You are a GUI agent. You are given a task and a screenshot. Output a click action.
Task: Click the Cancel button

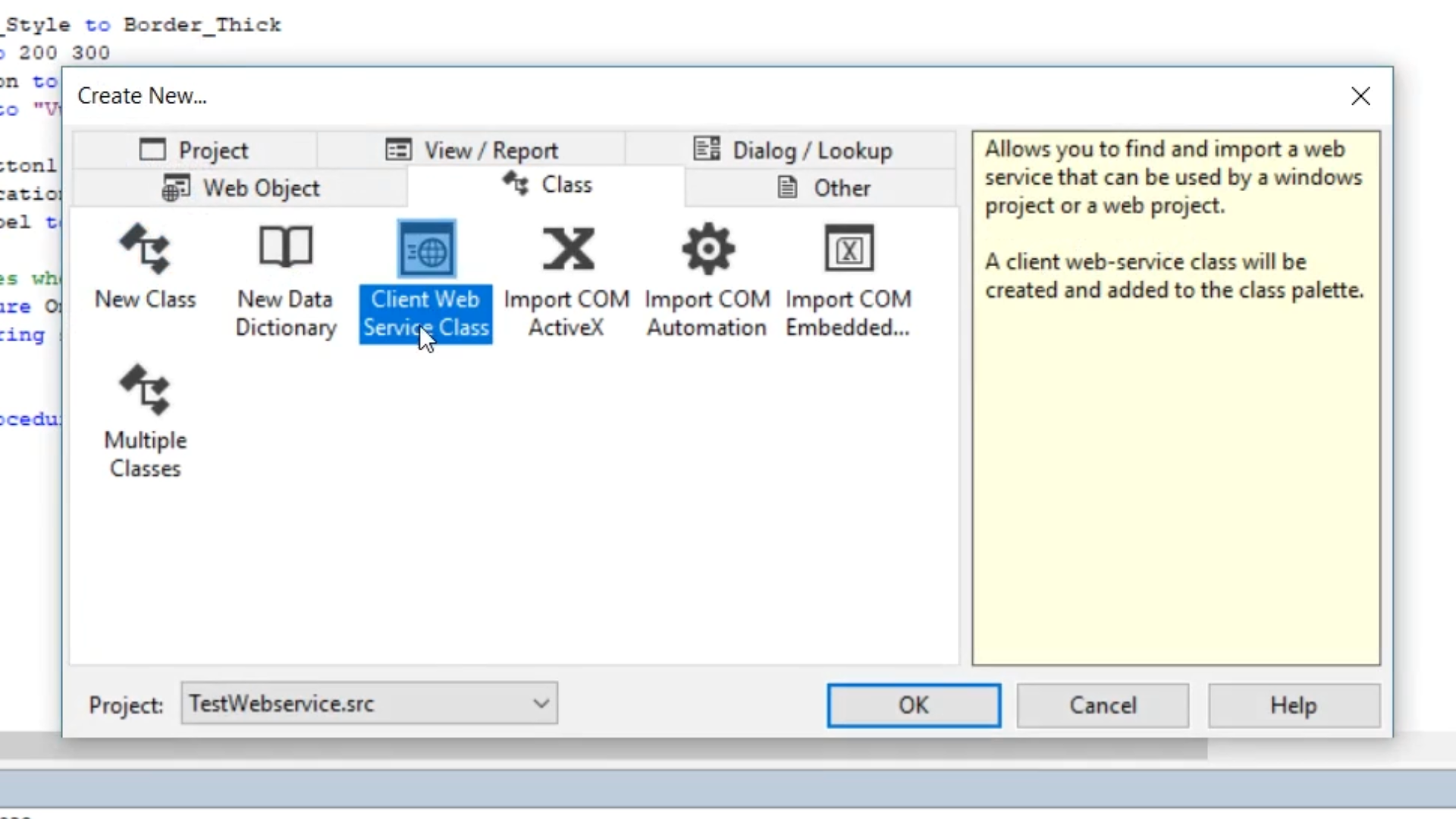(x=1103, y=706)
